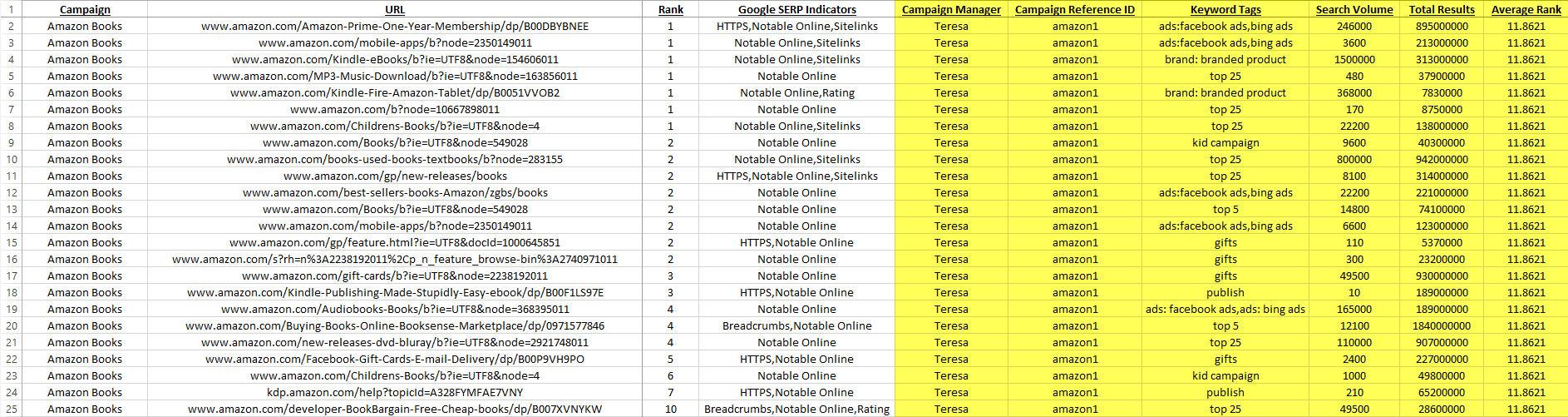Click the Search Volume cell 800000
The image size is (1568, 417).
1354,159
